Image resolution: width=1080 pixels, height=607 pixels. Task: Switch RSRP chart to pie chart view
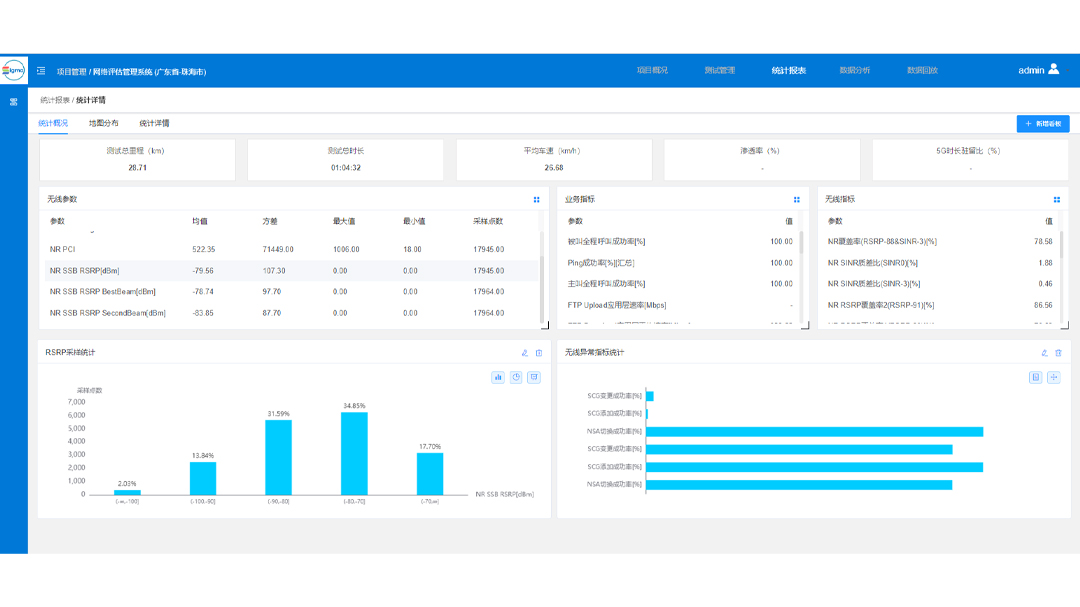point(516,377)
